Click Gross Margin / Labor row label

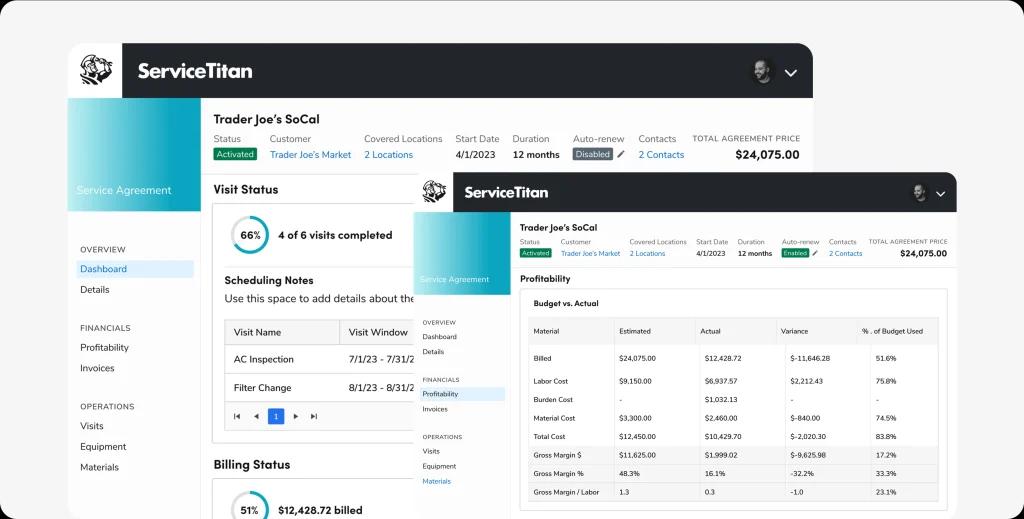[x=566, y=492]
